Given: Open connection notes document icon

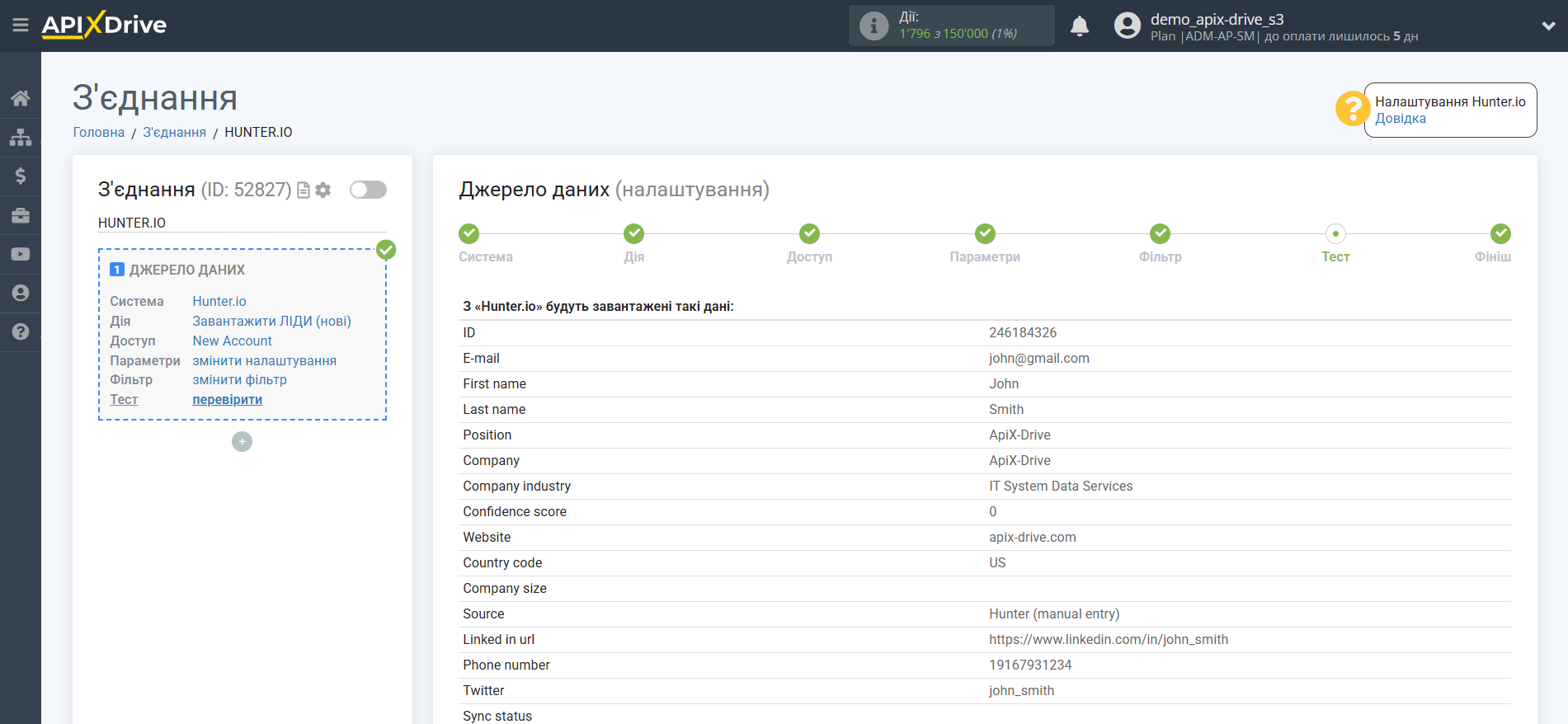Looking at the screenshot, I should pos(304,190).
